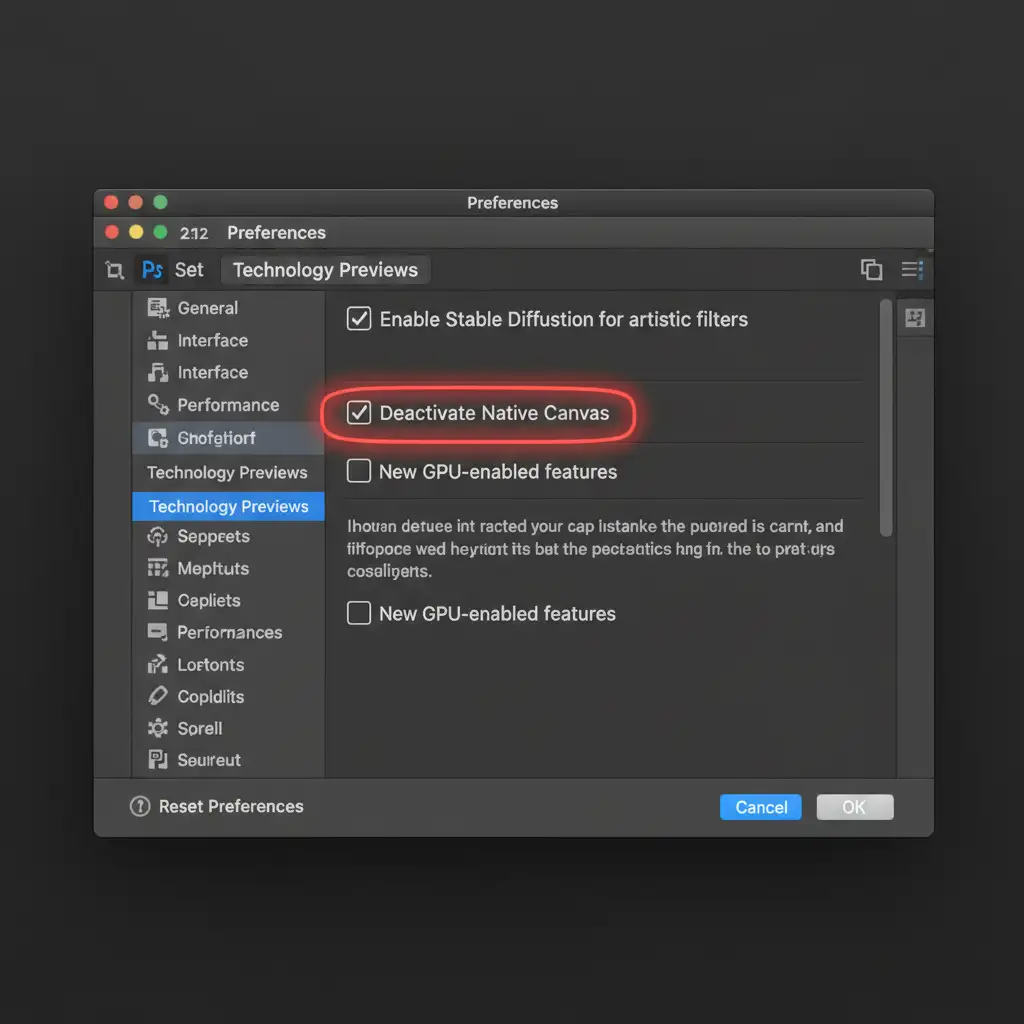Image resolution: width=1024 pixels, height=1024 pixels.
Task: Open the Lortonts sidebar category
Action: (x=210, y=664)
